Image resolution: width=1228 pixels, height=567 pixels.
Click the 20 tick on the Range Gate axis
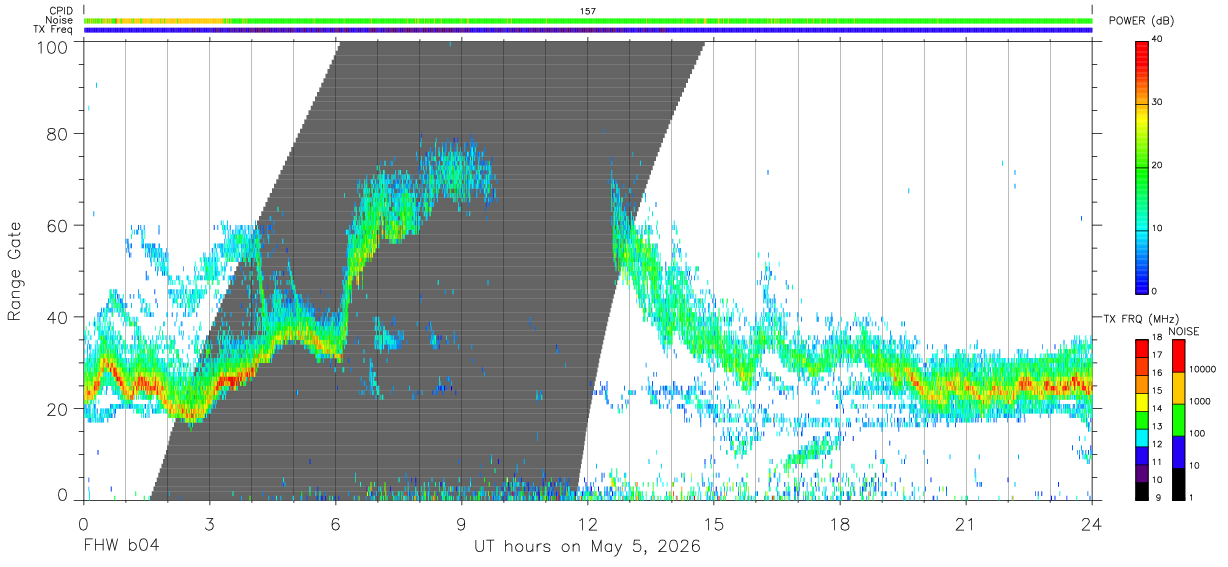coord(57,409)
